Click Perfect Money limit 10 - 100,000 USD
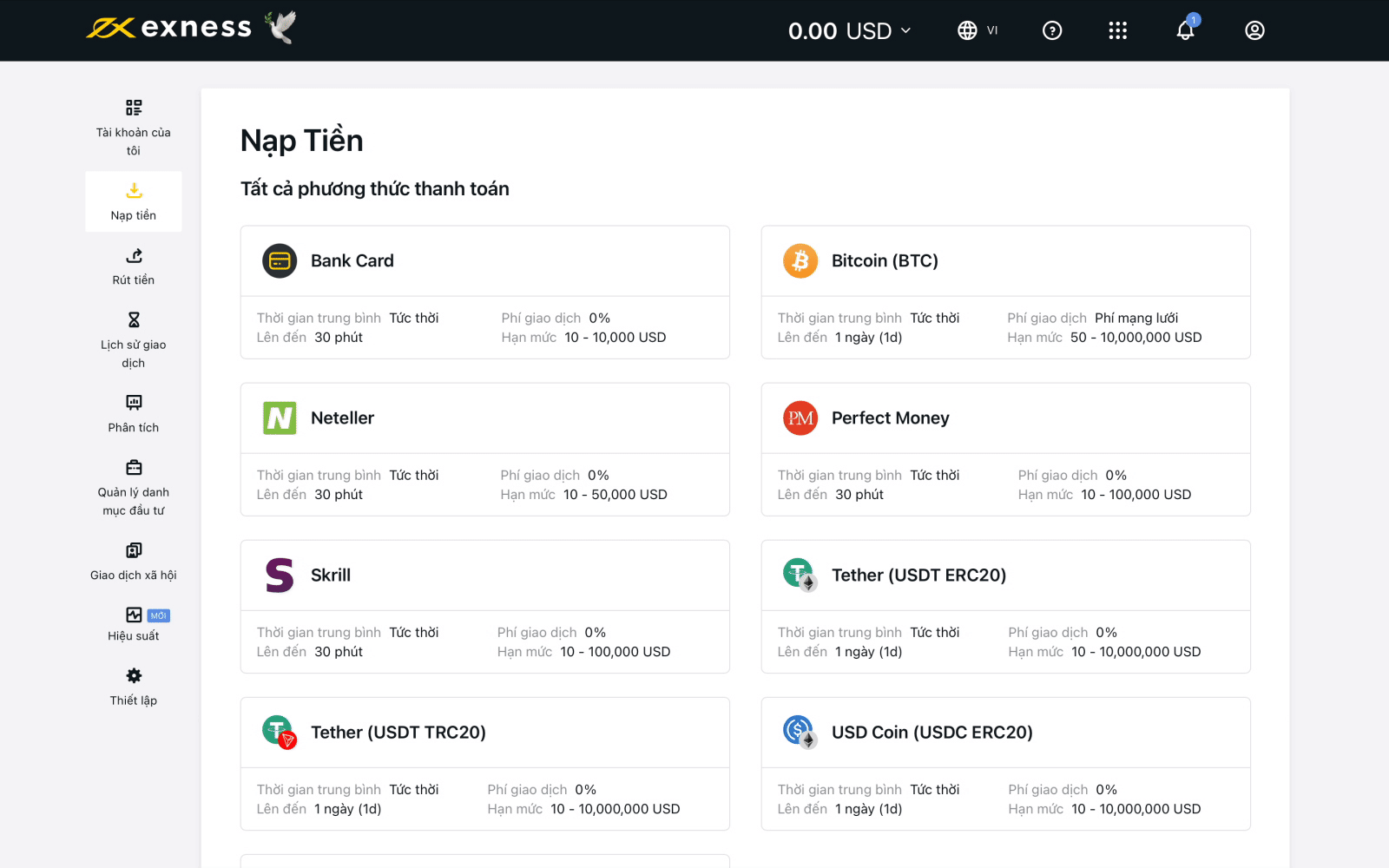The image size is (1389, 868). coord(1136,495)
